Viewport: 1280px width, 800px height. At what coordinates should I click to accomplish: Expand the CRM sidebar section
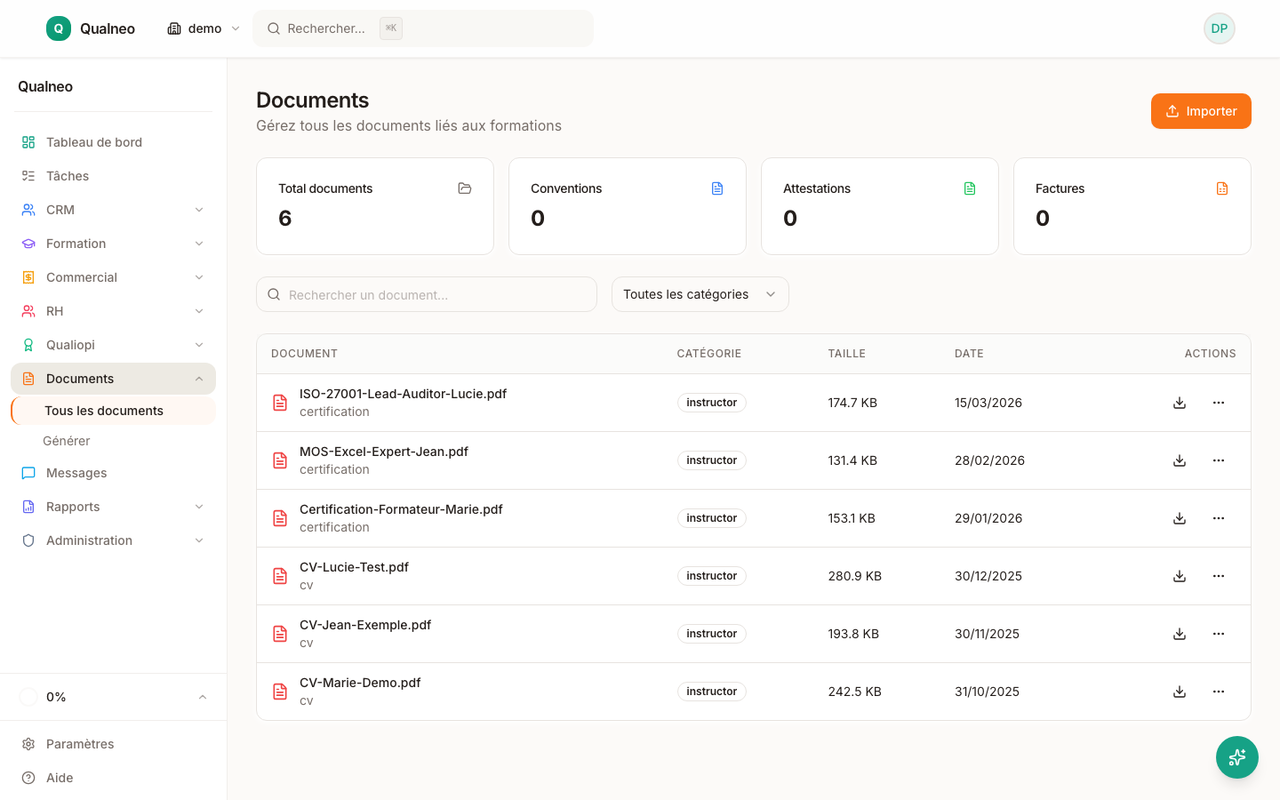coord(113,210)
